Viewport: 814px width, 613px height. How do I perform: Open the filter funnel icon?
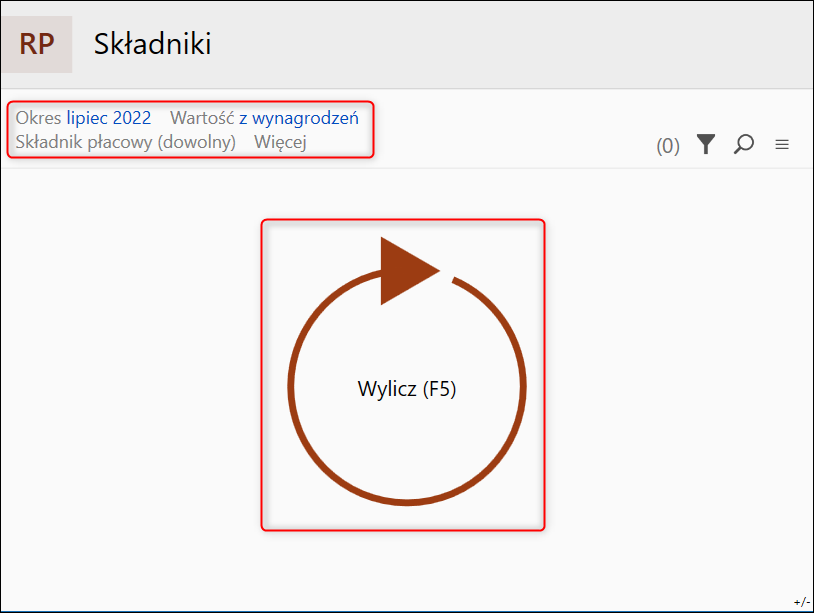706,144
